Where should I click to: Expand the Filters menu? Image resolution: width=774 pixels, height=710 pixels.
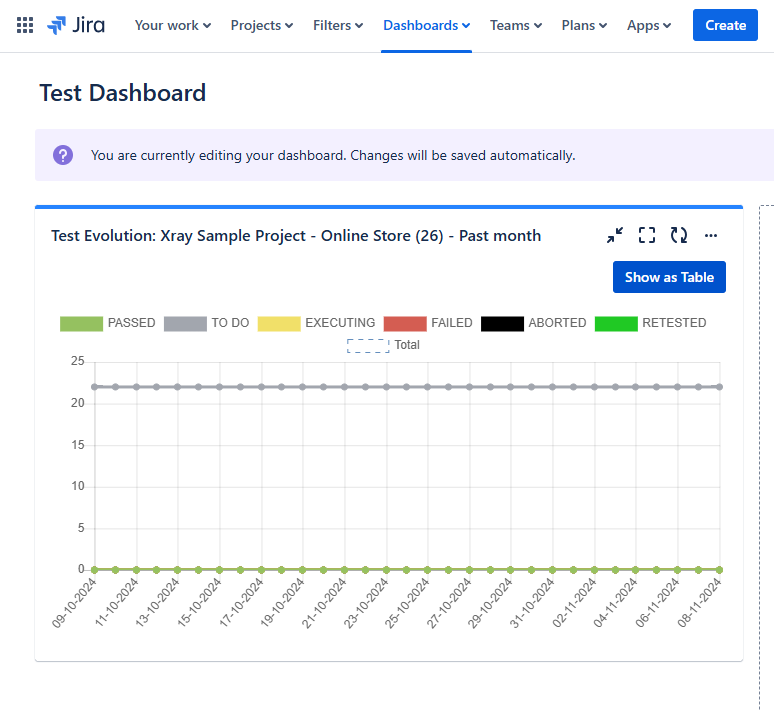[x=338, y=25]
